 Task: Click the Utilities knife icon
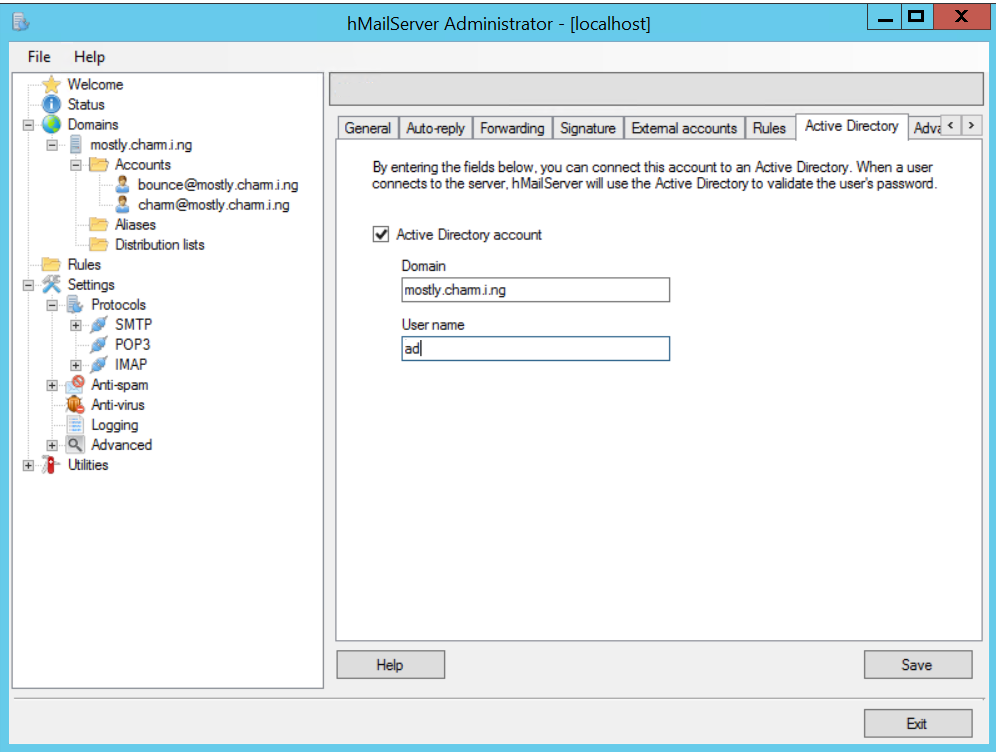(x=51, y=464)
